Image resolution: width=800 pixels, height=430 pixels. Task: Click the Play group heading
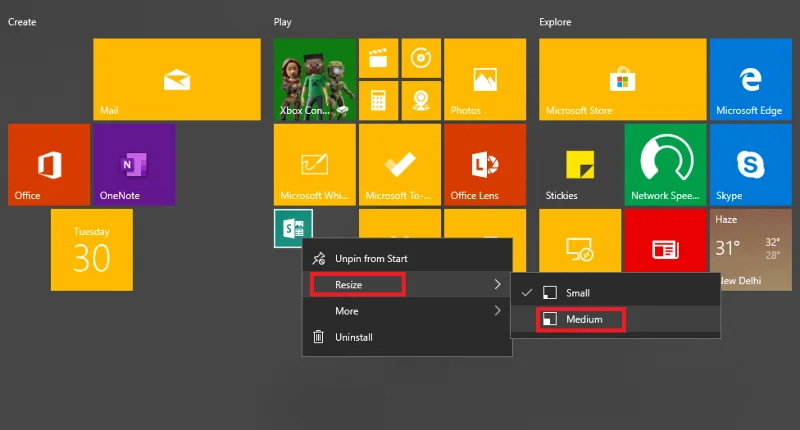pos(283,22)
